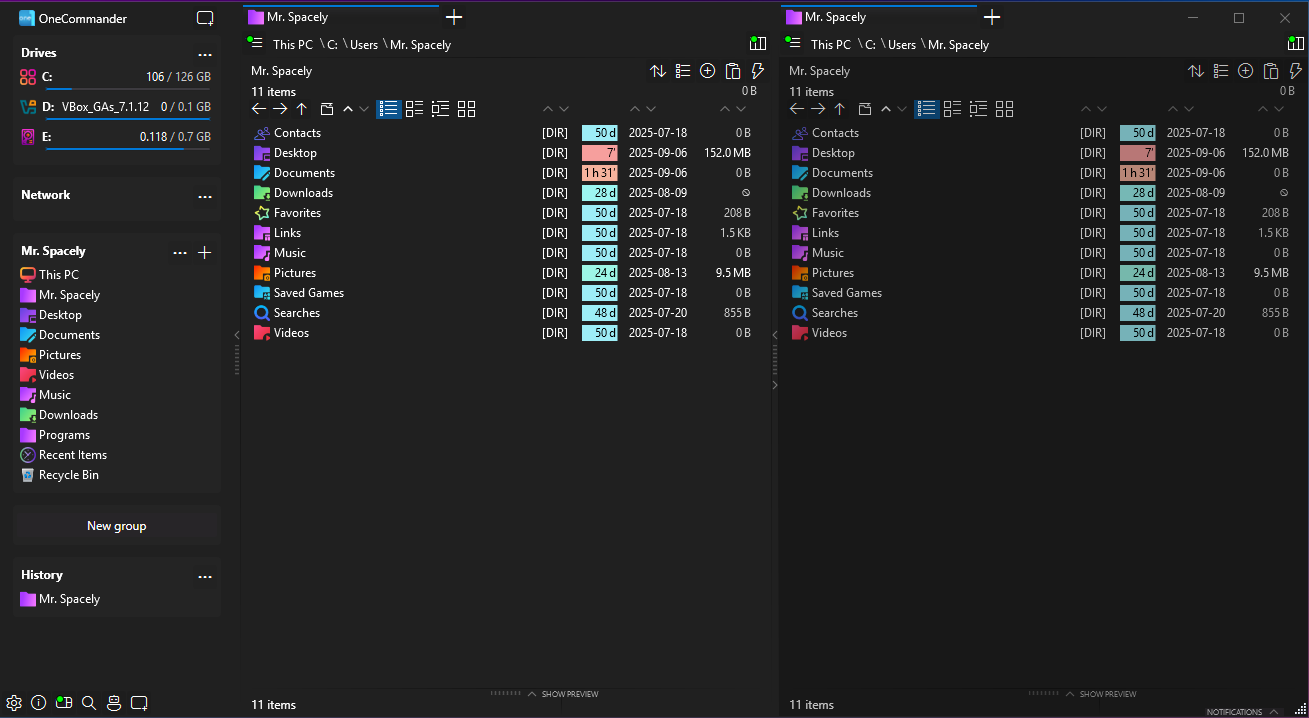Collapse the sidebar using the left edge handle
The height and width of the screenshot is (718, 1309).
[237, 336]
